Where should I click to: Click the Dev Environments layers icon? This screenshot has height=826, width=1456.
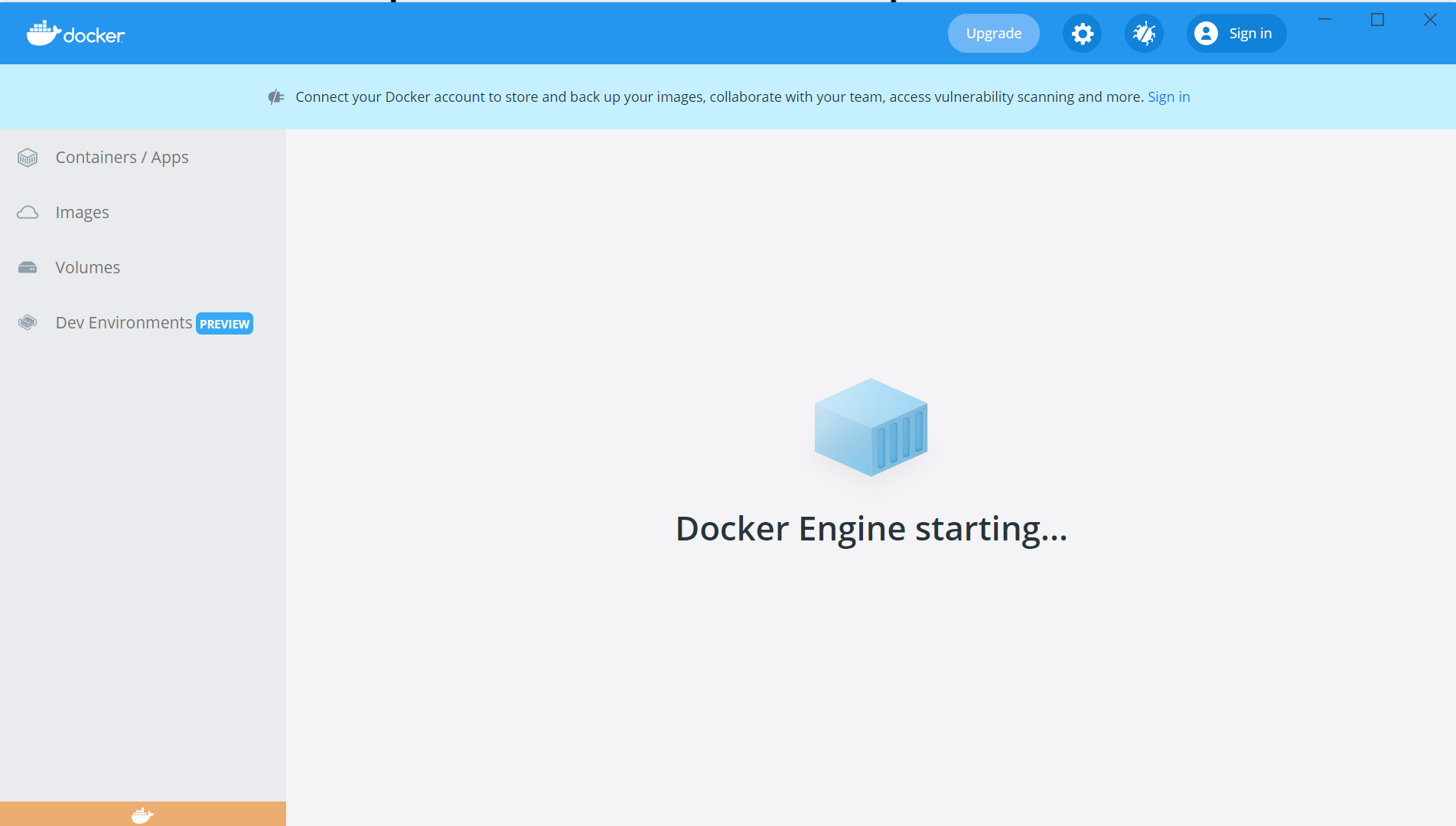pos(28,322)
